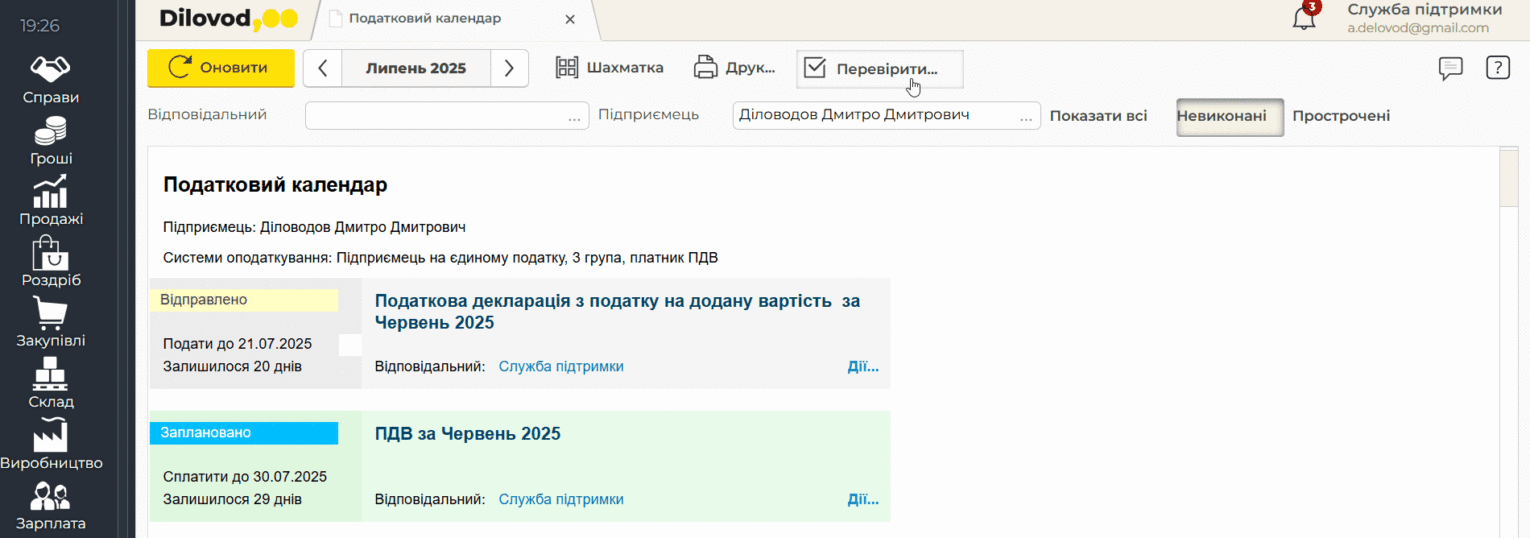The height and width of the screenshot is (538, 1530).
Task: Open notifications bell with 3 alerts
Action: coord(1306,16)
